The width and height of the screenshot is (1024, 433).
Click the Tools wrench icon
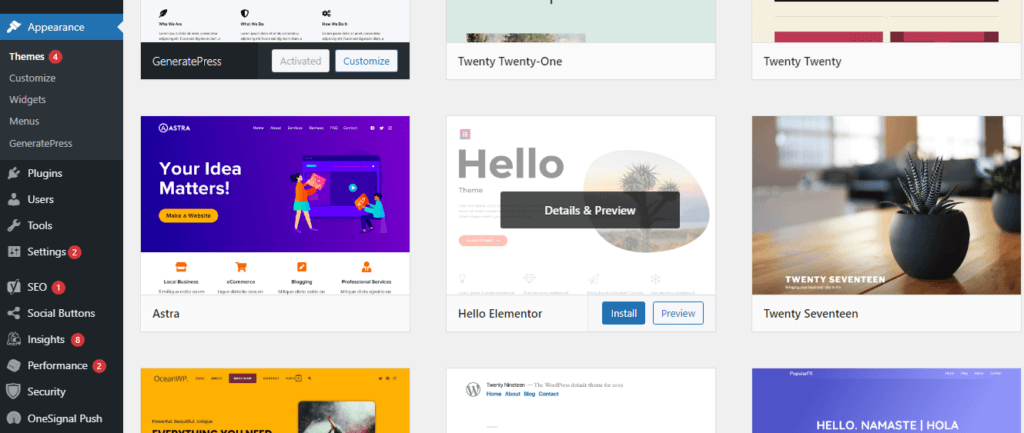14,226
